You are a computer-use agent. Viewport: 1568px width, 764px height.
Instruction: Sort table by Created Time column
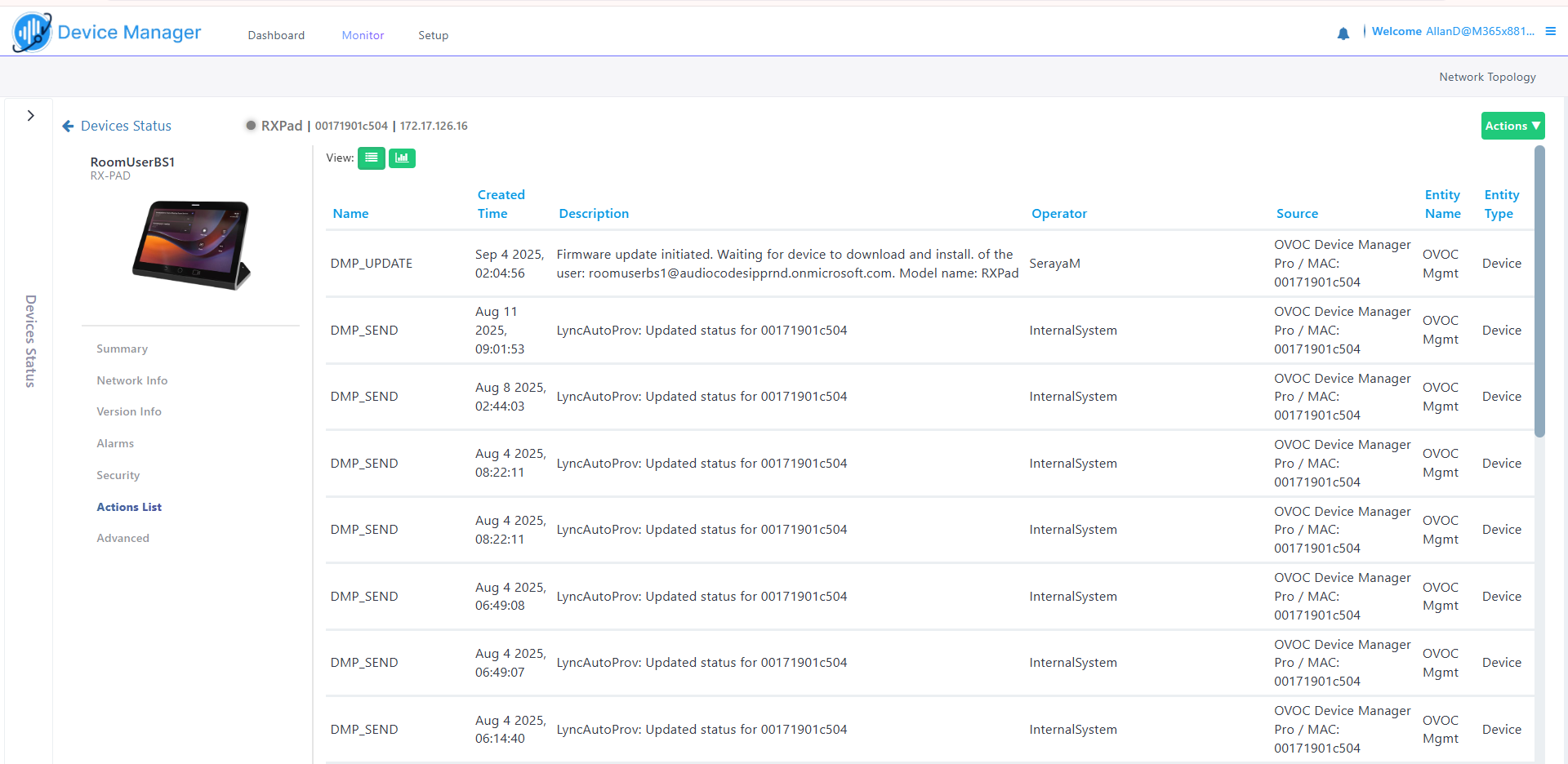tap(501, 204)
